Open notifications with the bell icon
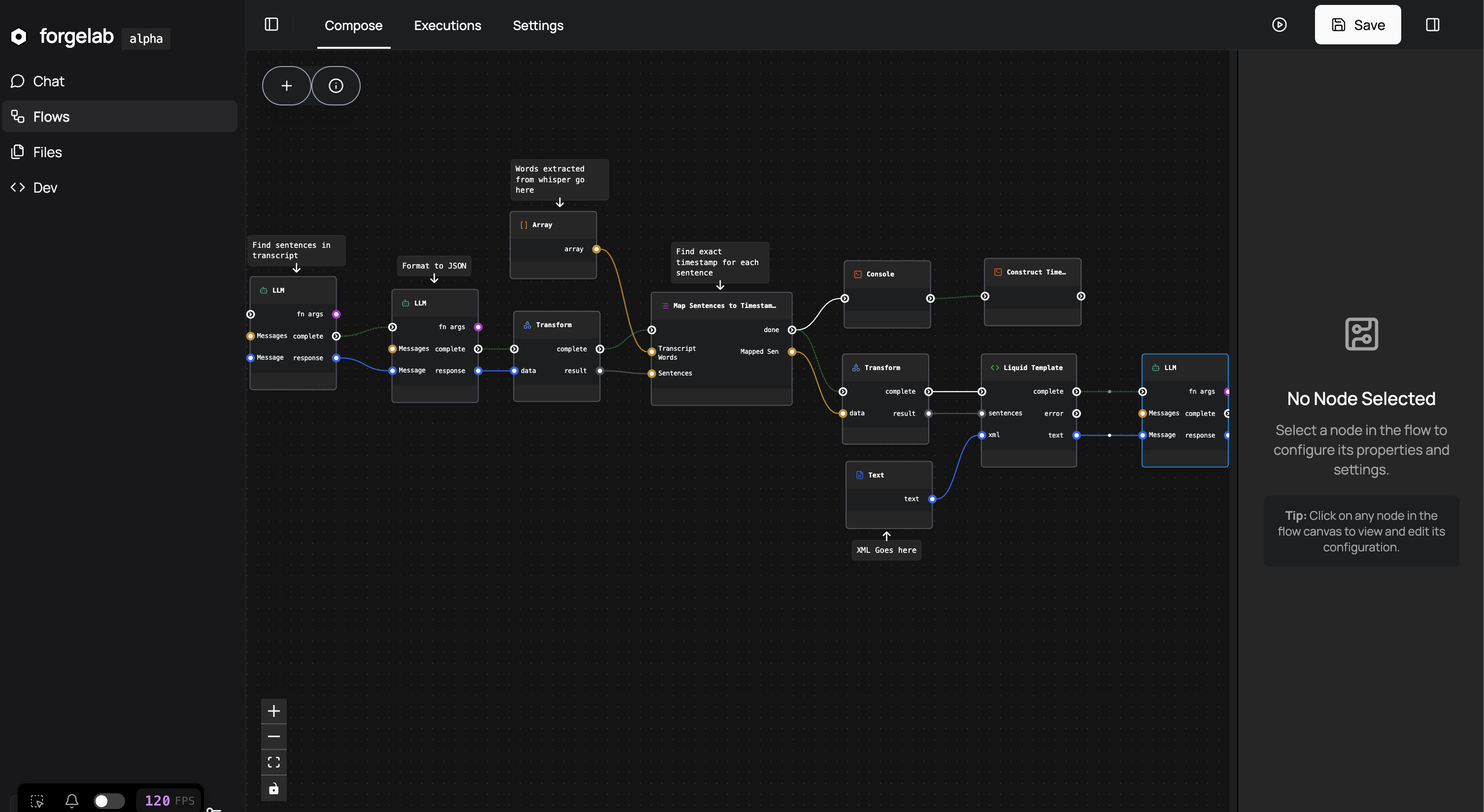Image resolution: width=1484 pixels, height=812 pixels. 71,801
